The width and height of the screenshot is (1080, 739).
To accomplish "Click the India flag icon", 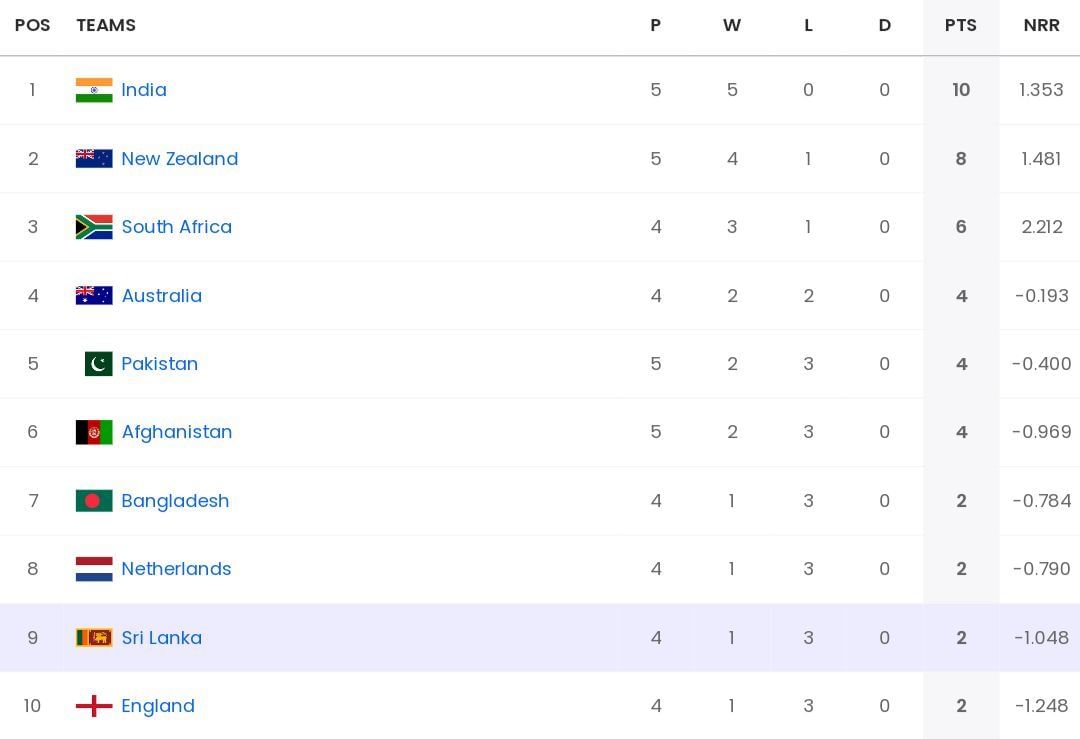I will pos(93,90).
